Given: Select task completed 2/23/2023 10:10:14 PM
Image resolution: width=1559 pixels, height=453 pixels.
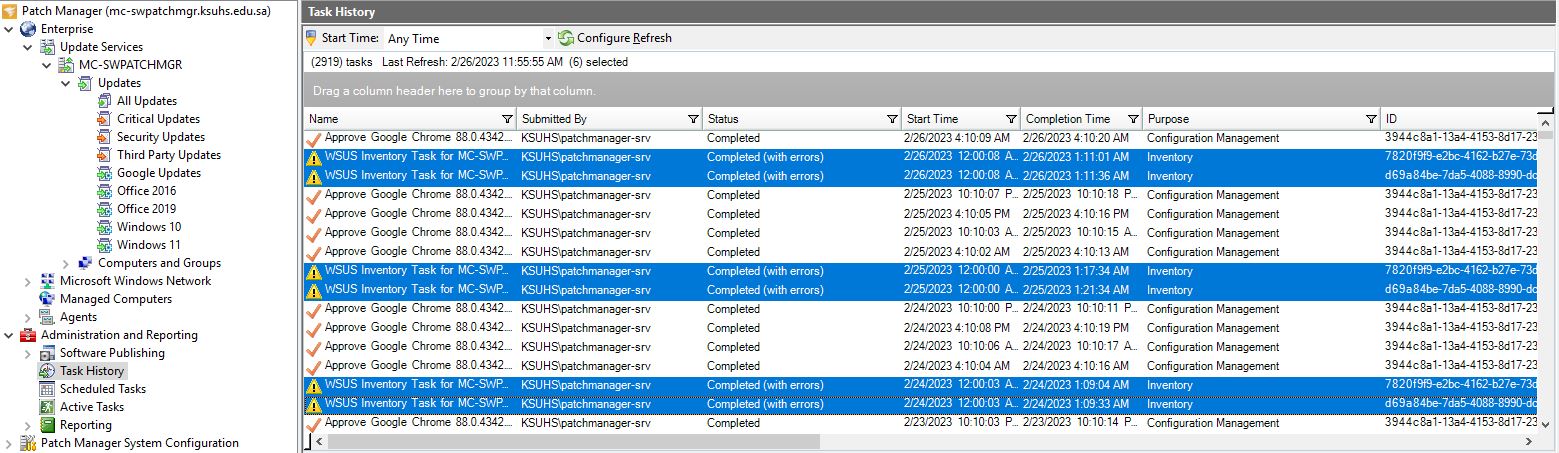Looking at the screenshot, I should pos(922,423).
